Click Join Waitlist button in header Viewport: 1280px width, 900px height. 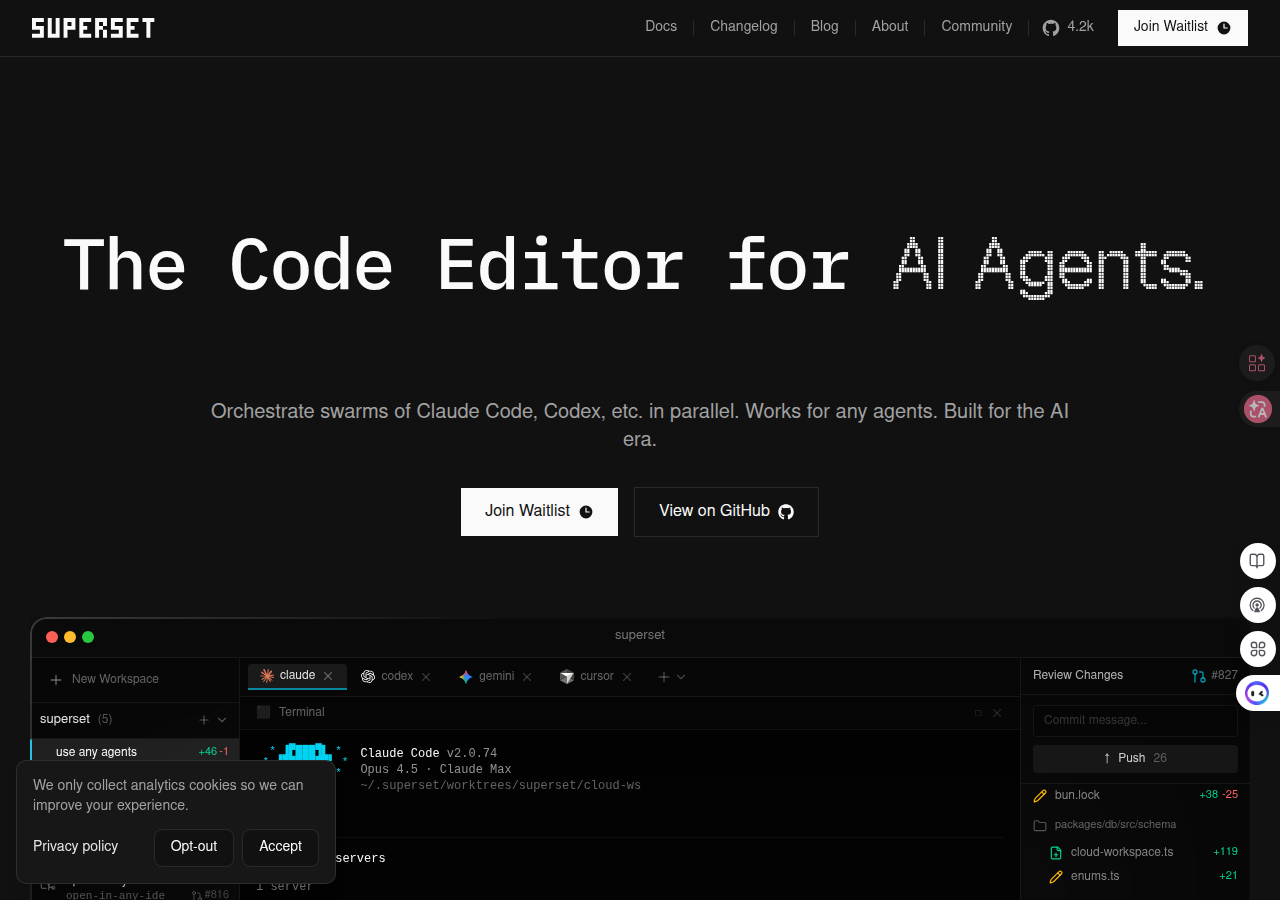pos(1183,28)
